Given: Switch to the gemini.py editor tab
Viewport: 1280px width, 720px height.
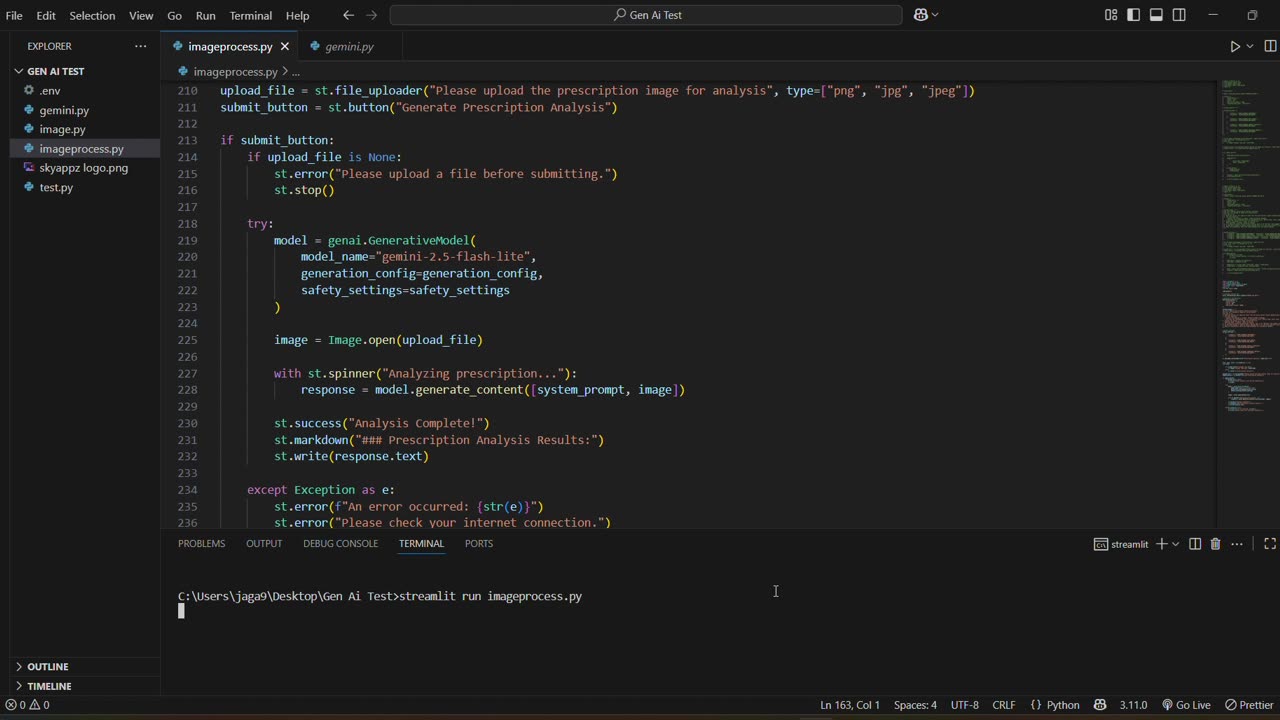Looking at the screenshot, I should [348, 46].
